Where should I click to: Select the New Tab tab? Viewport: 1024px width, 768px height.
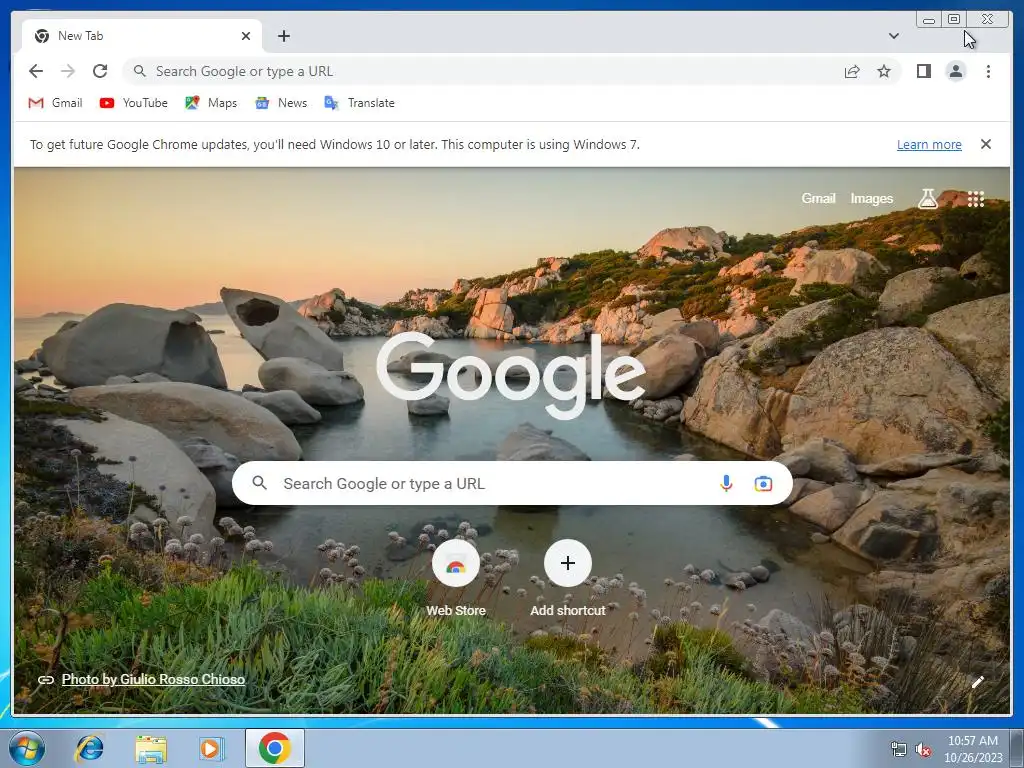coord(142,36)
